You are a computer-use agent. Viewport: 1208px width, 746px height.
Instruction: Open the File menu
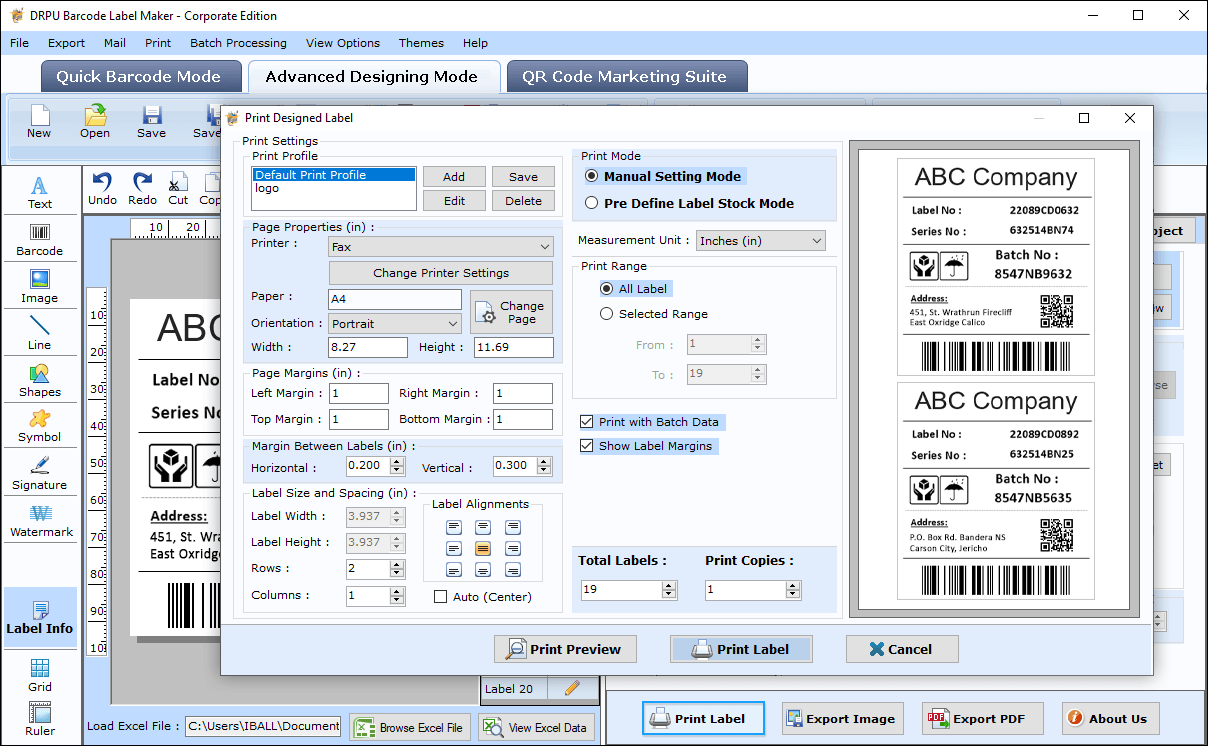19,43
